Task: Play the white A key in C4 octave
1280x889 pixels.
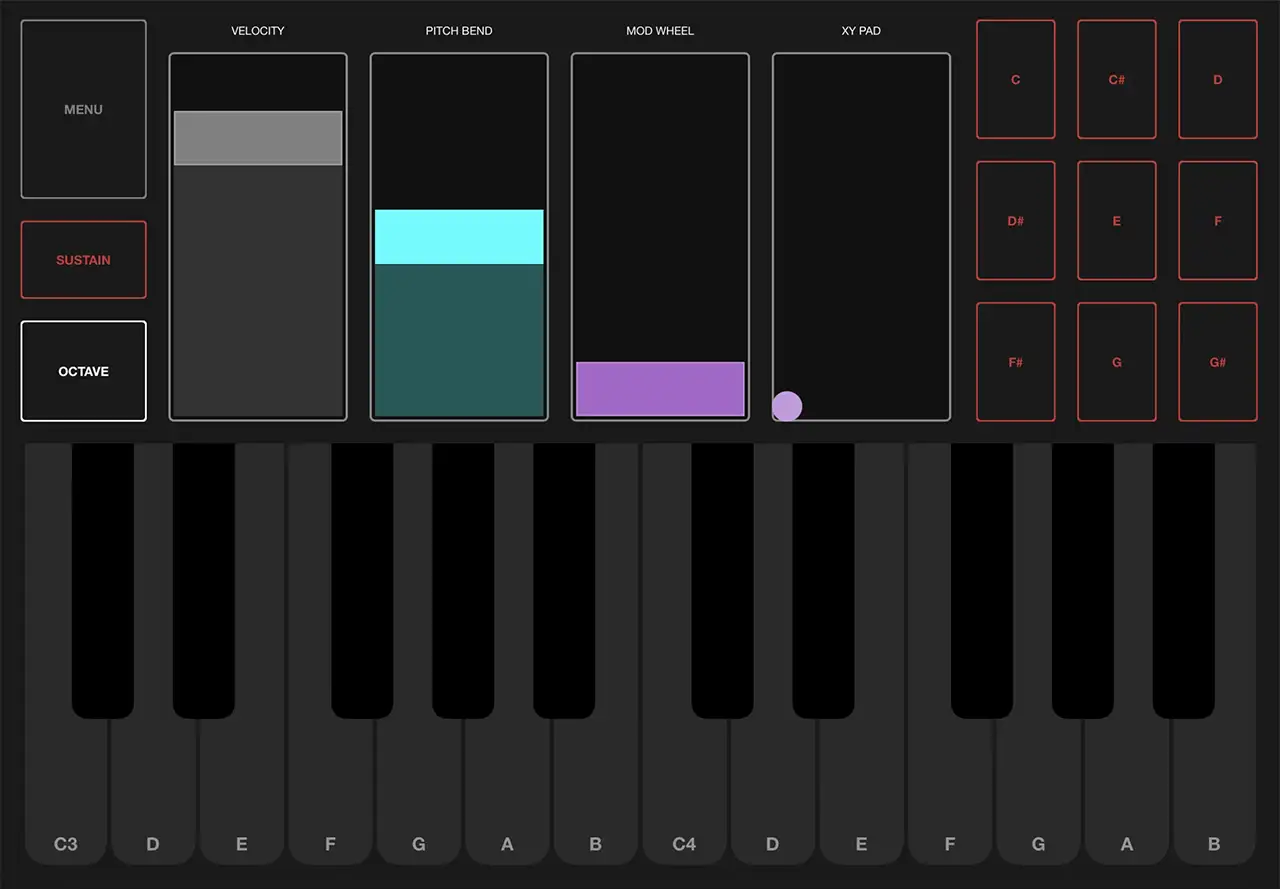Action: point(1126,790)
